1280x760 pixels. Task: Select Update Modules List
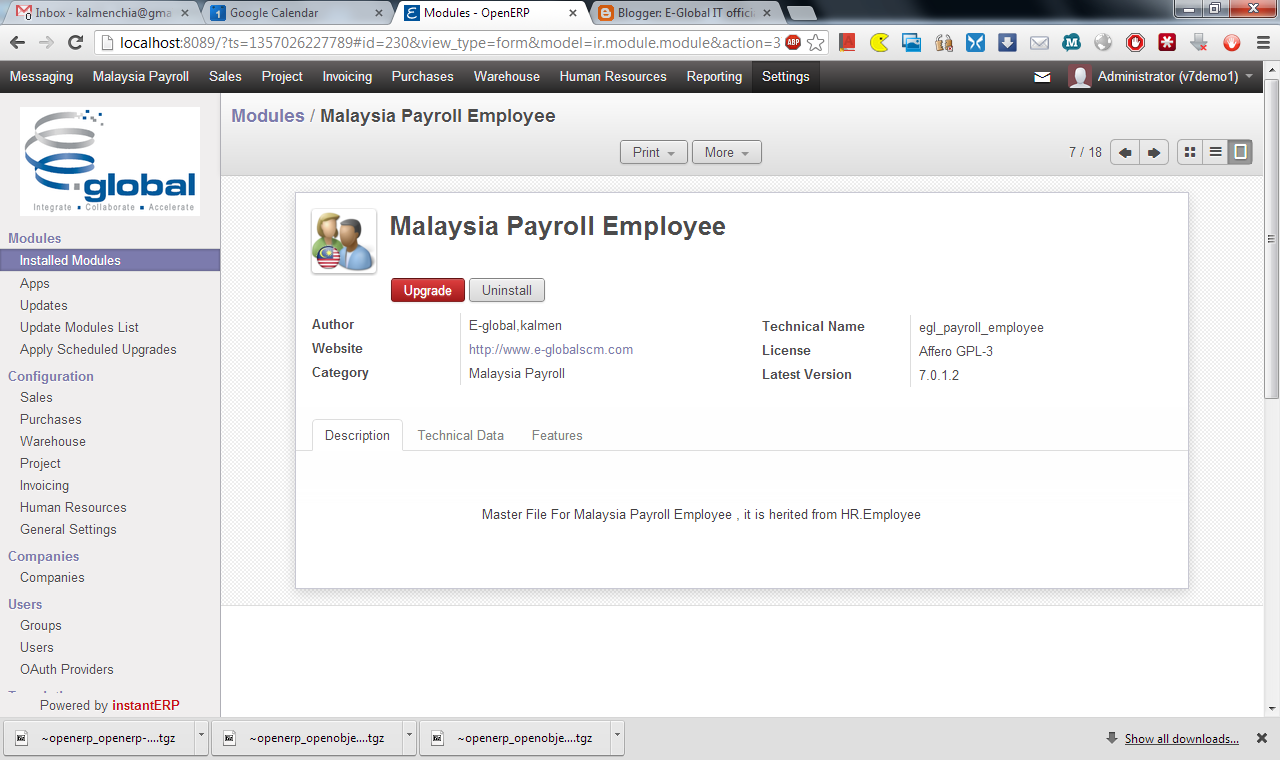tap(79, 327)
